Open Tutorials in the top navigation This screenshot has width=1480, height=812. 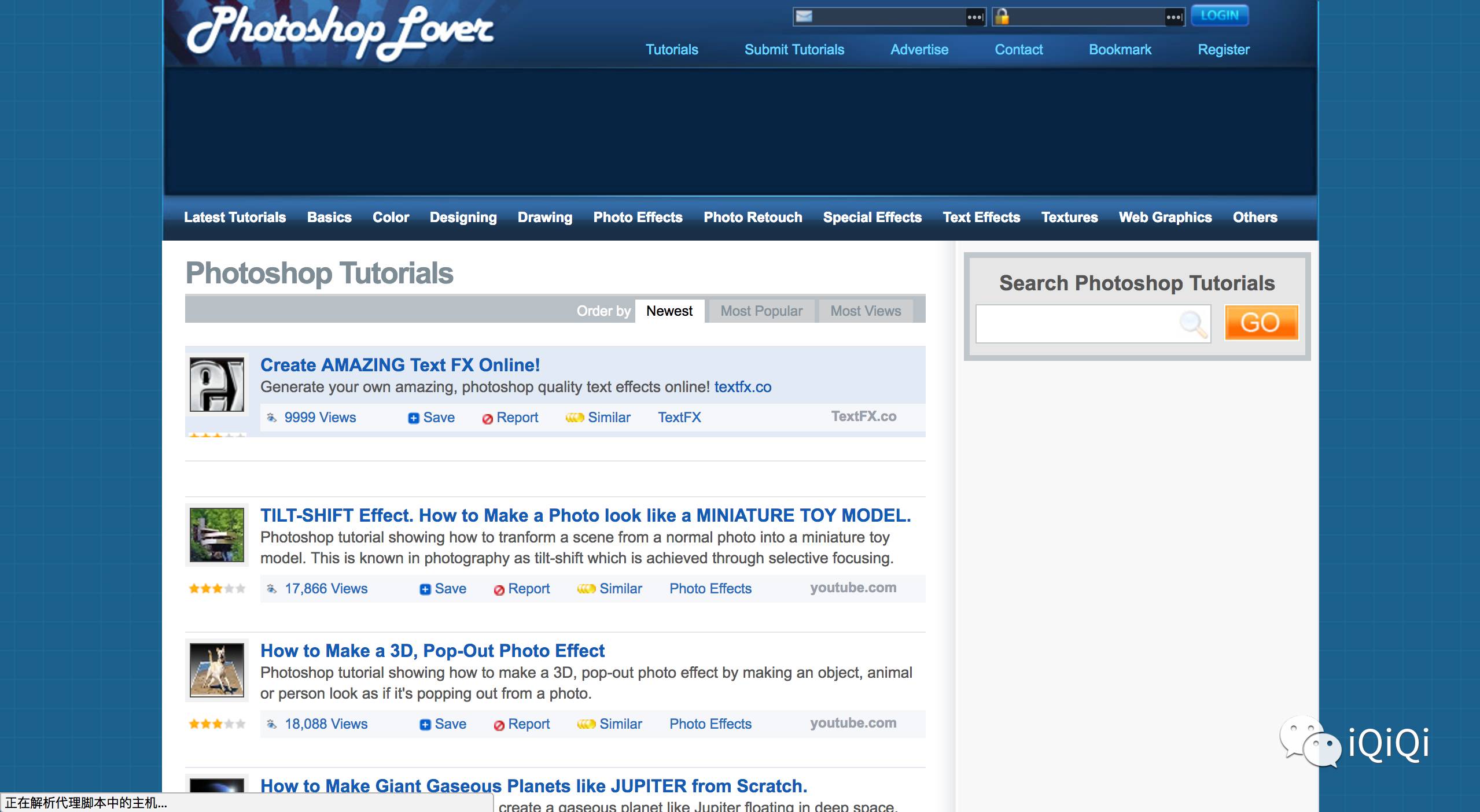click(672, 50)
